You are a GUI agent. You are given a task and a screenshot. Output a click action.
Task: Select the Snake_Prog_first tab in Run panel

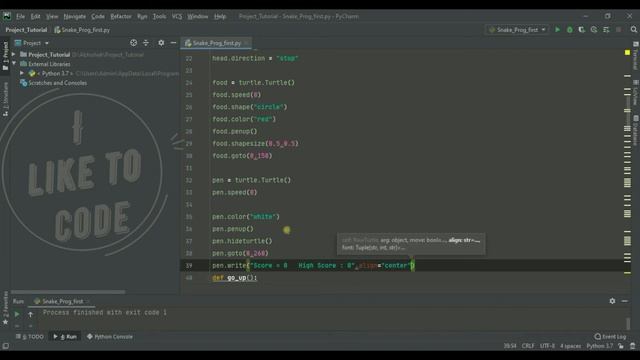tap(62, 301)
